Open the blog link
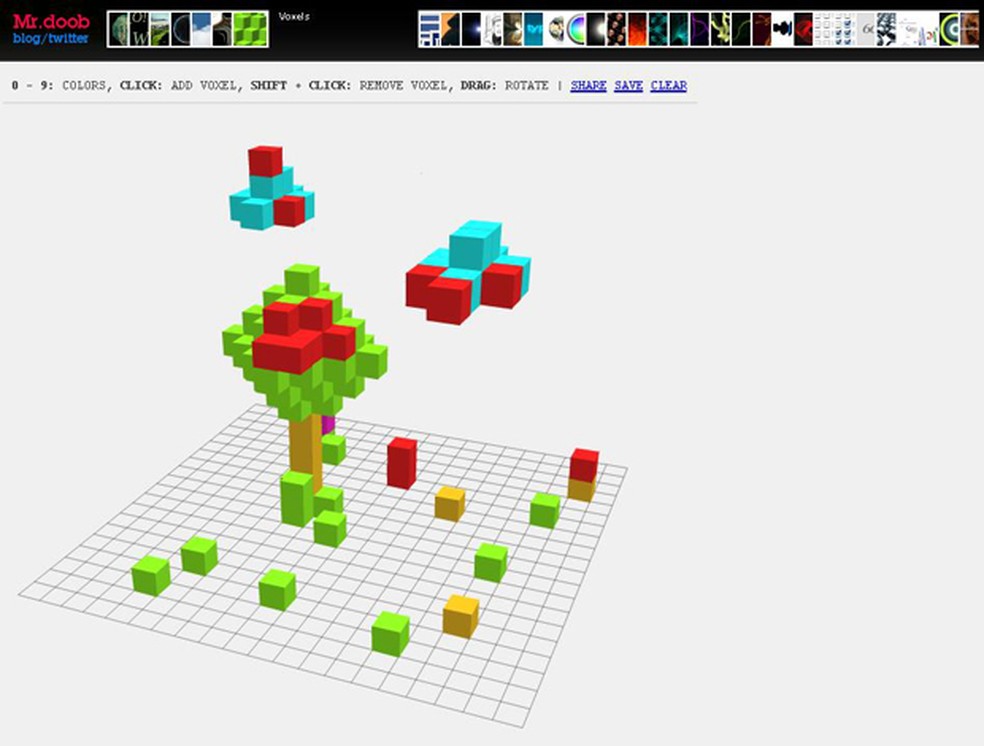Screen dimensions: 984x746 click(x=25, y=38)
